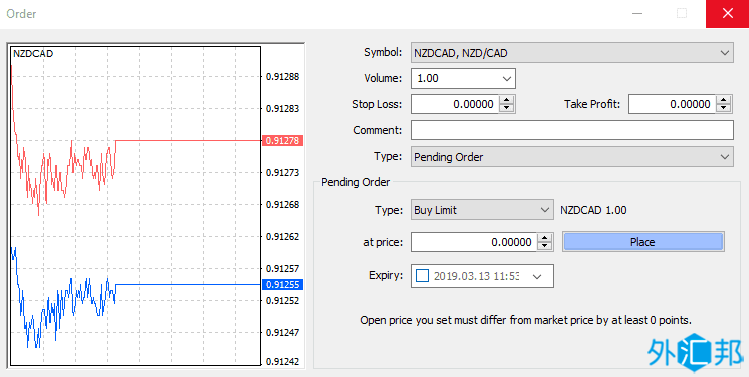The image size is (749, 377).
Task: Open the Expiry date dropdown arrow
Action: click(x=537, y=276)
